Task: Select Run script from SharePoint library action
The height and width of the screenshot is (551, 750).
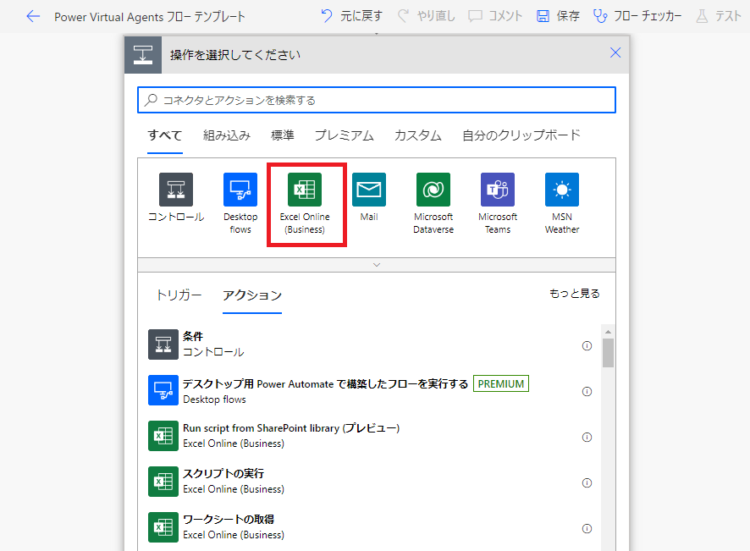Action: pyautogui.click(x=368, y=436)
